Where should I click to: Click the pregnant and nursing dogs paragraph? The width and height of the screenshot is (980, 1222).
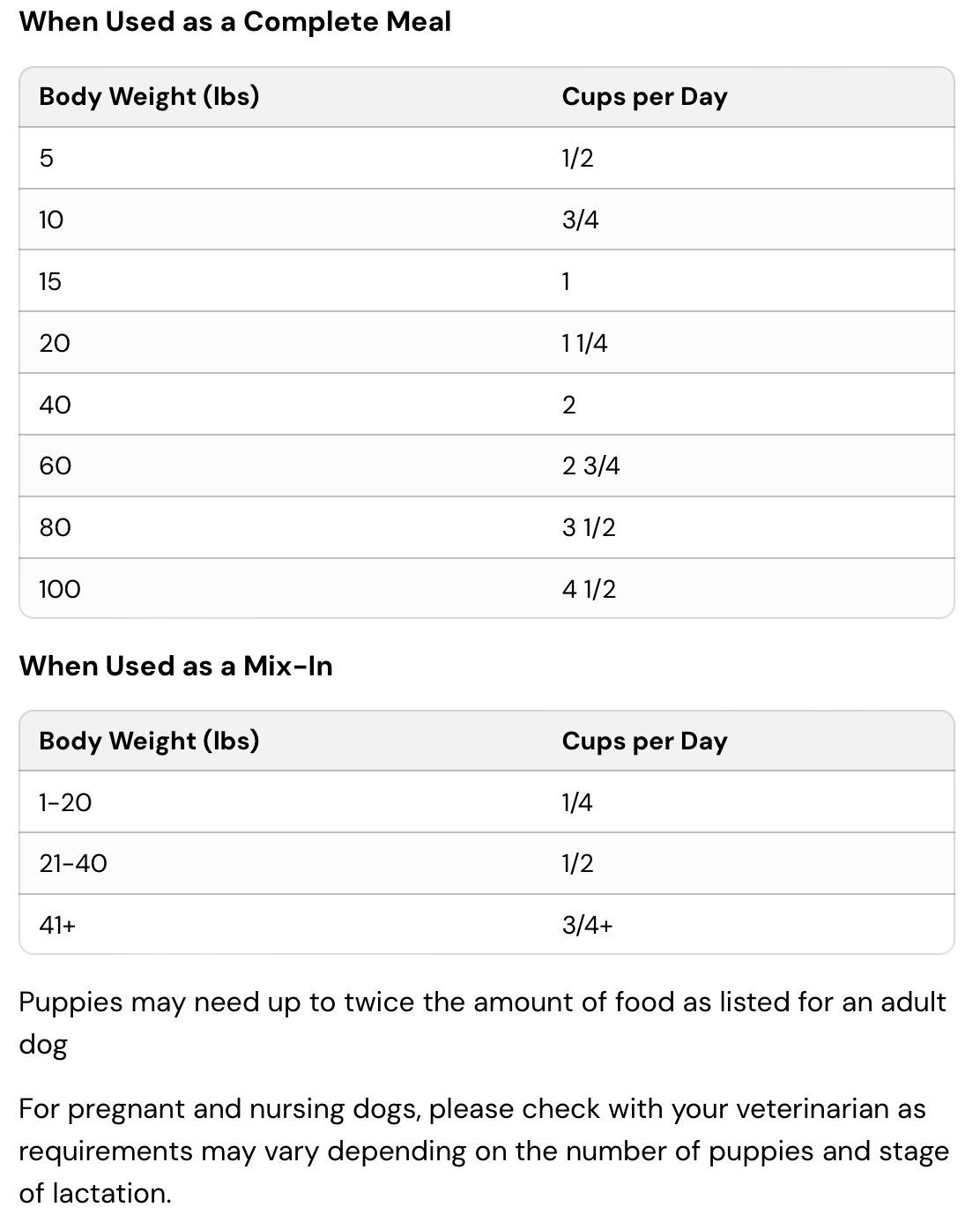tap(483, 1151)
